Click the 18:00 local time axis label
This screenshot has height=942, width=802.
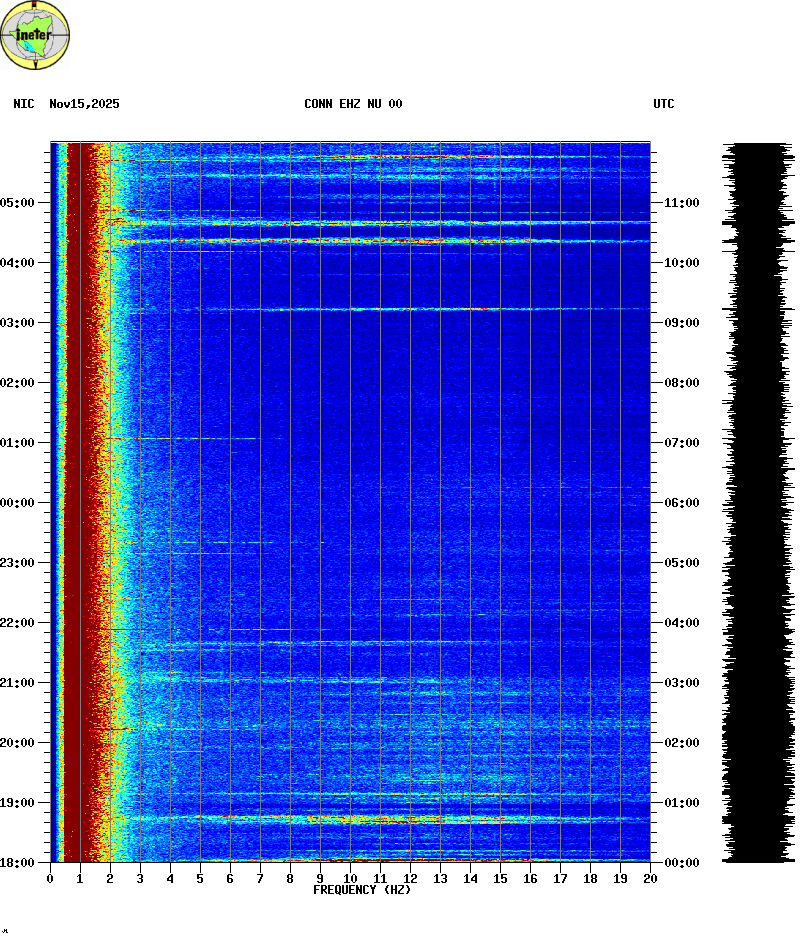click(x=17, y=862)
